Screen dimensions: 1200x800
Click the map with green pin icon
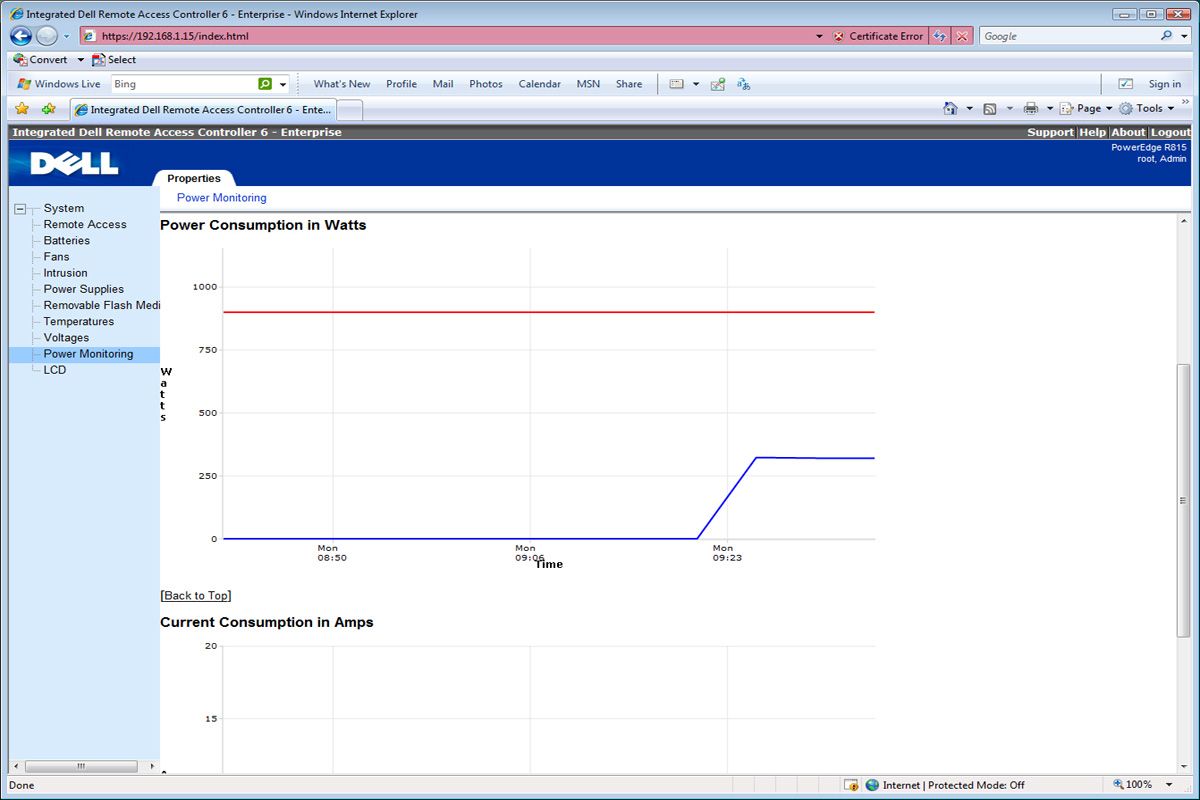tap(718, 84)
